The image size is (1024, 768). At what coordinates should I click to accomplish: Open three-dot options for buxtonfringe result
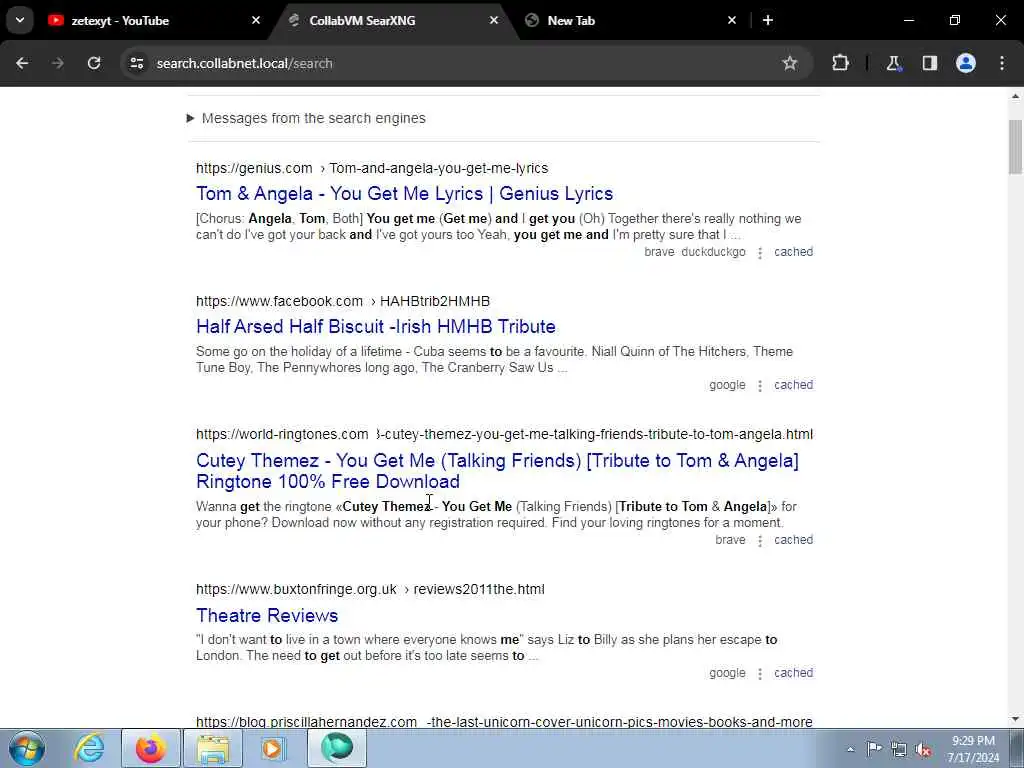point(760,674)
